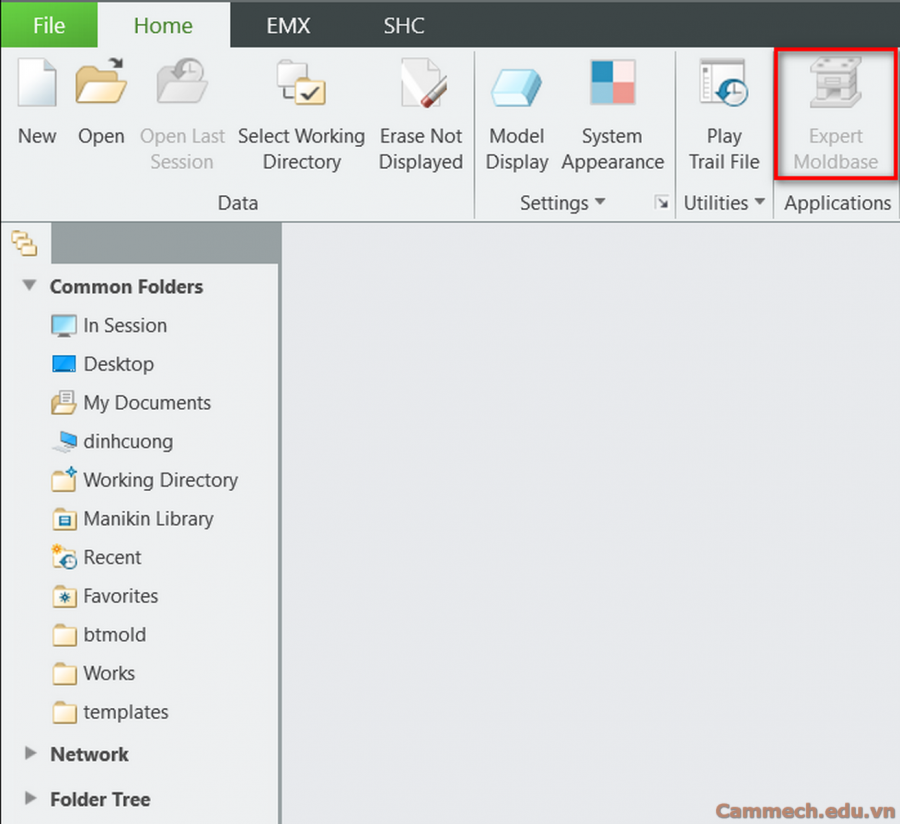Switch to the EMX tab
This screenshot has width=900, height=824.
click(x=288, y=25)
